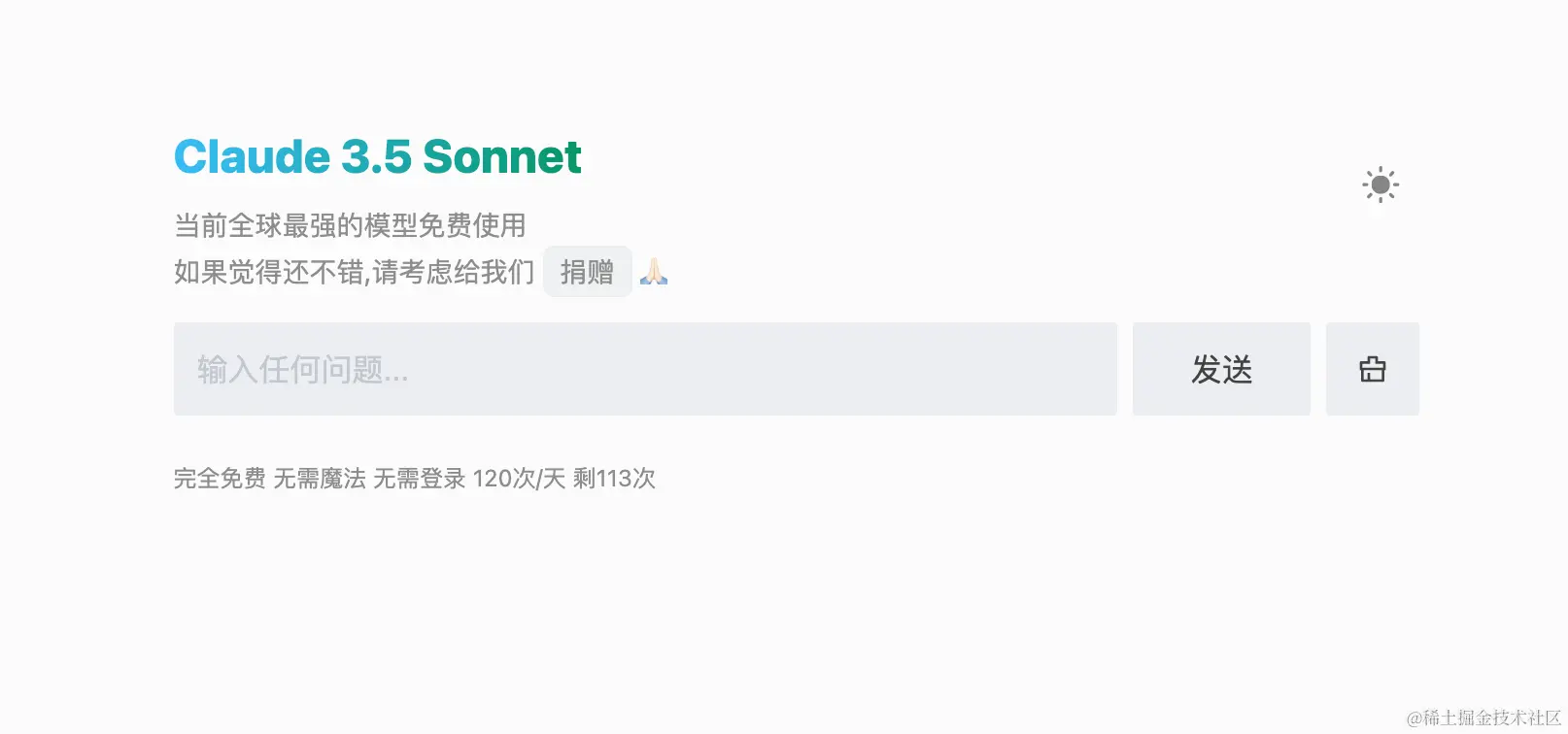Click the 当前全球最强的模型免费使用 subtitle
Screen dimensions: 1568x734
pos(350,225)
